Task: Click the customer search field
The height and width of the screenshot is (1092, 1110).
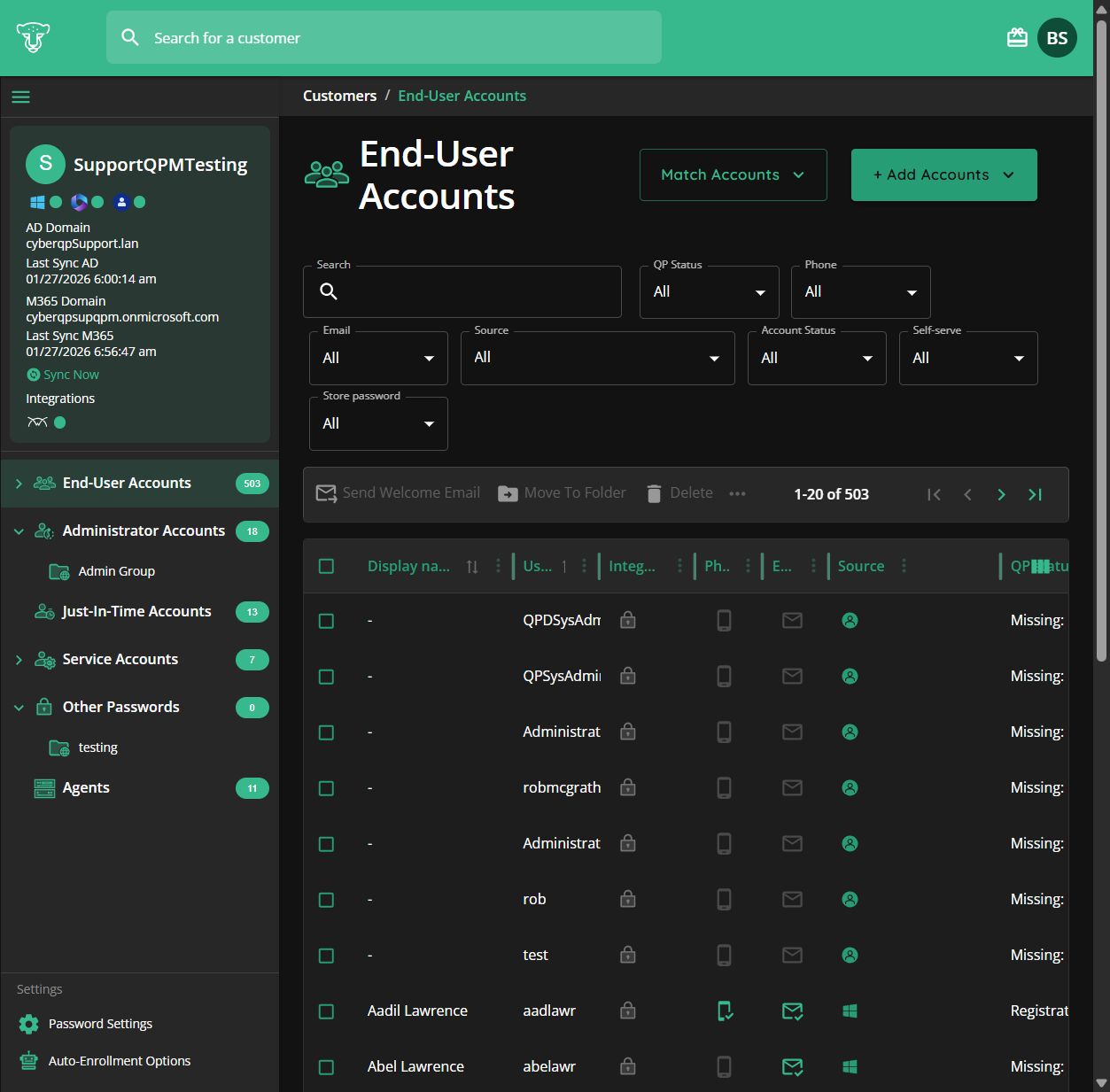Action: point(384,37)
